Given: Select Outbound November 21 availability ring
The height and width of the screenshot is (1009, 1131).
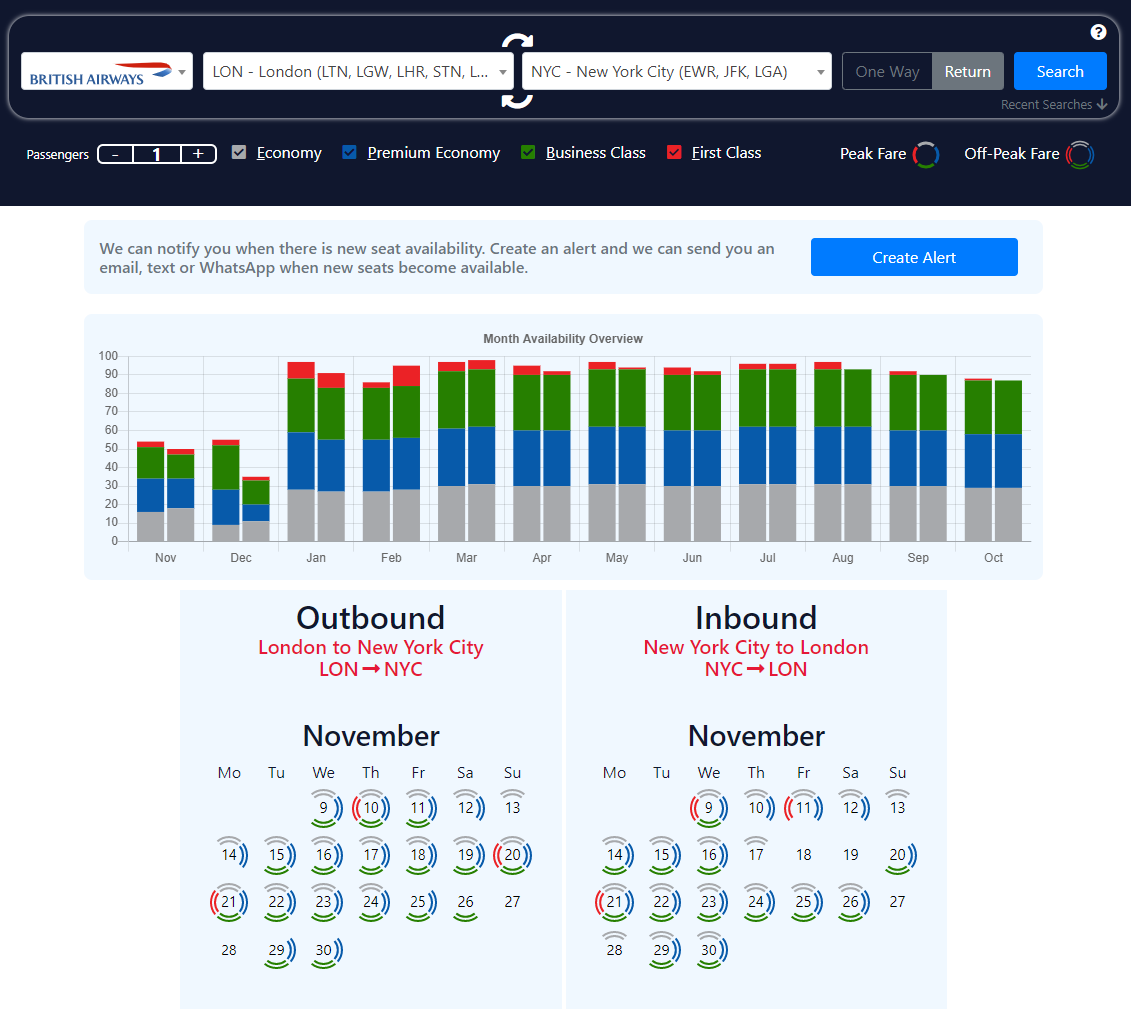Looking at the screenshot, I should [229, 902].
